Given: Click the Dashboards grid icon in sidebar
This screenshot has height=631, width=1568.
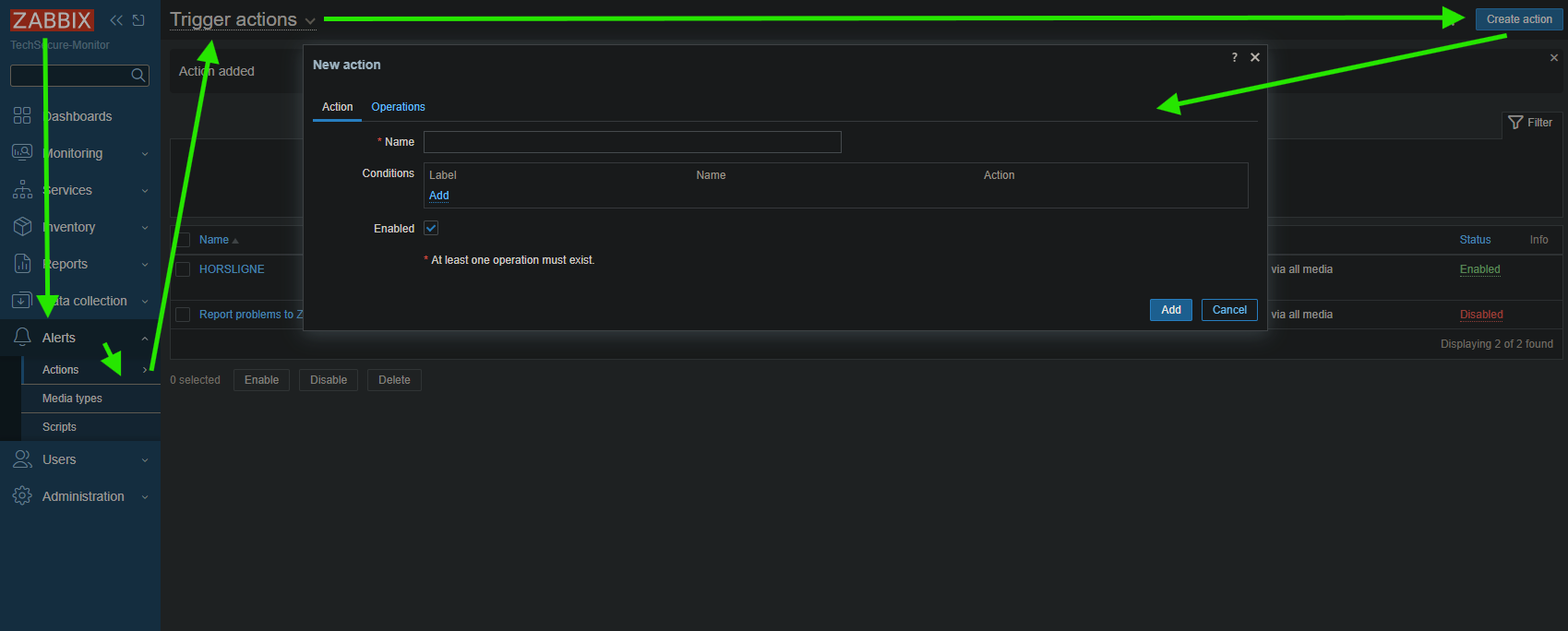Looking at the screenshot, I should coord(22,116).
